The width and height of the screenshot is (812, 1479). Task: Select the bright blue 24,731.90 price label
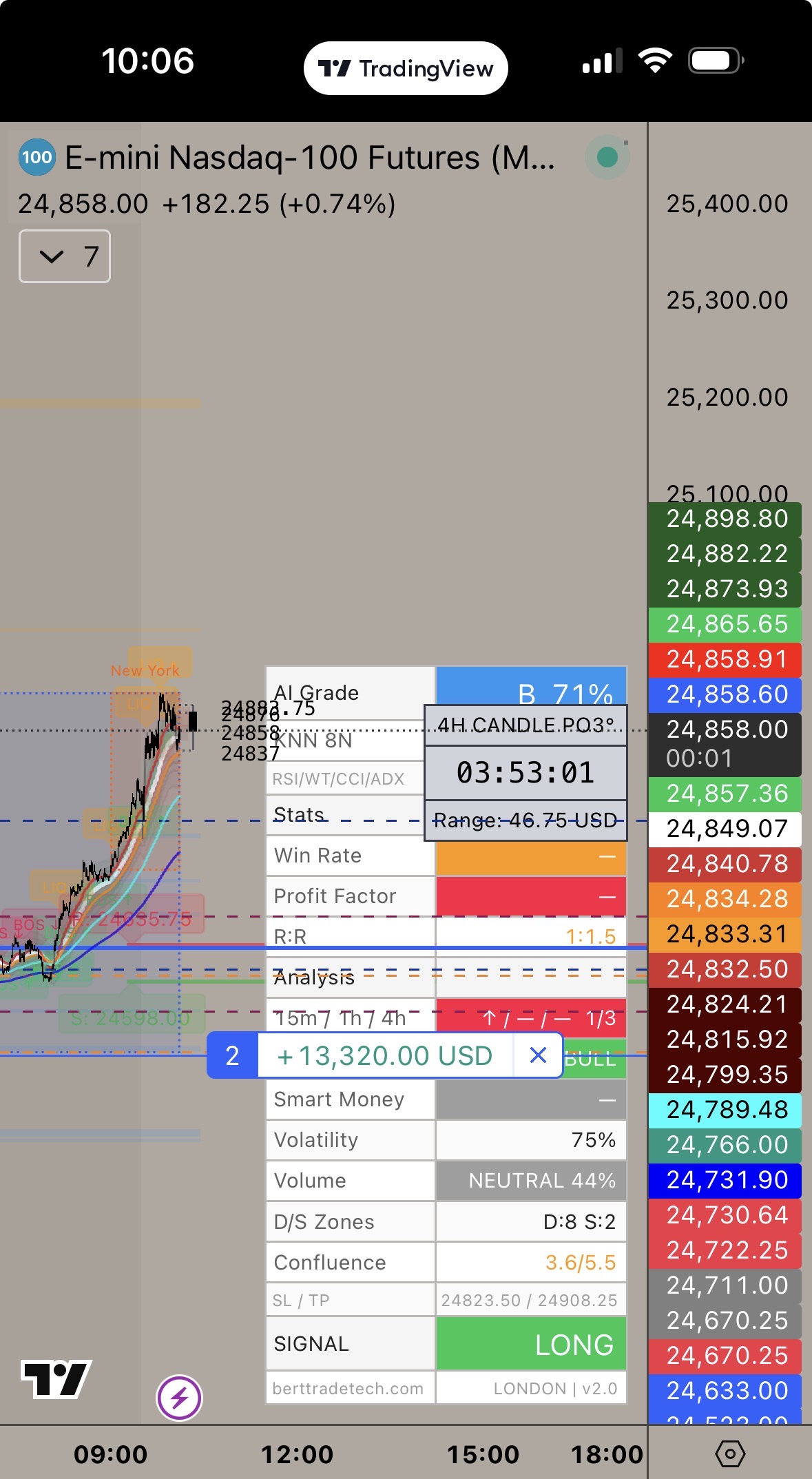[x=725, y=1180]
